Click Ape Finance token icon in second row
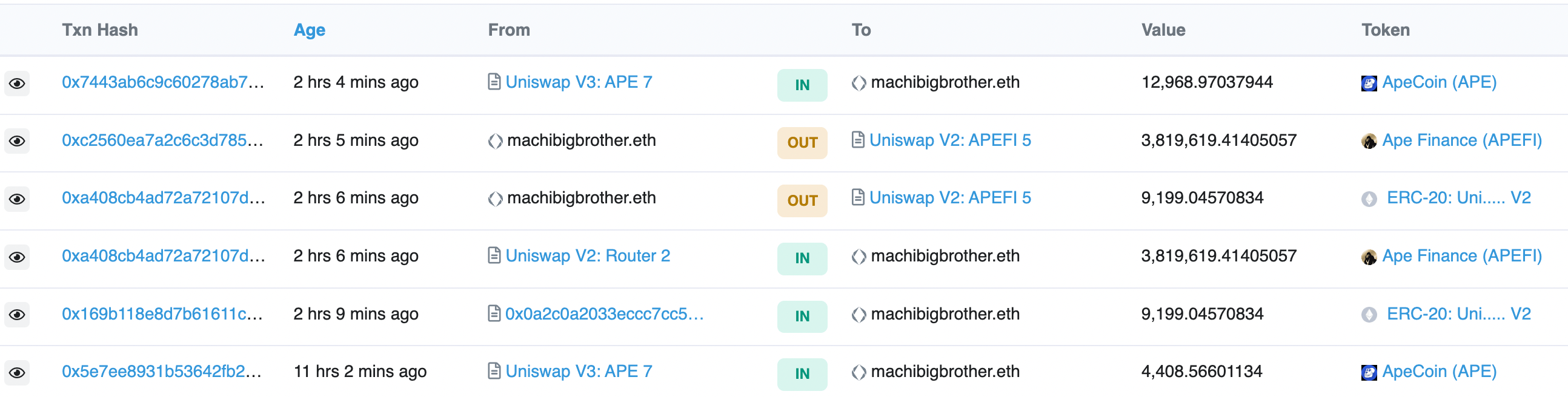Viewport: 1568px width, 397px height. point(1369,142)
